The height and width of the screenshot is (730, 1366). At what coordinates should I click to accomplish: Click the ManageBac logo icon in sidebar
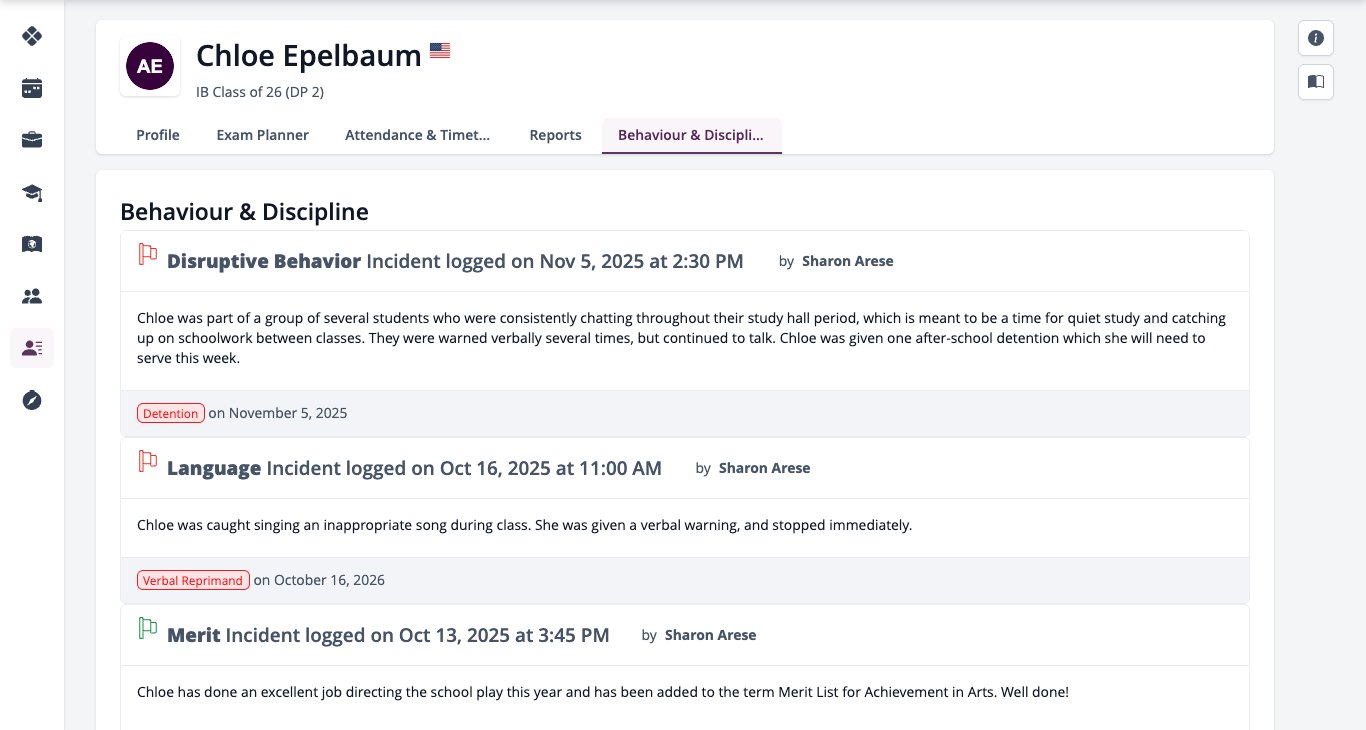click(32, 36)
